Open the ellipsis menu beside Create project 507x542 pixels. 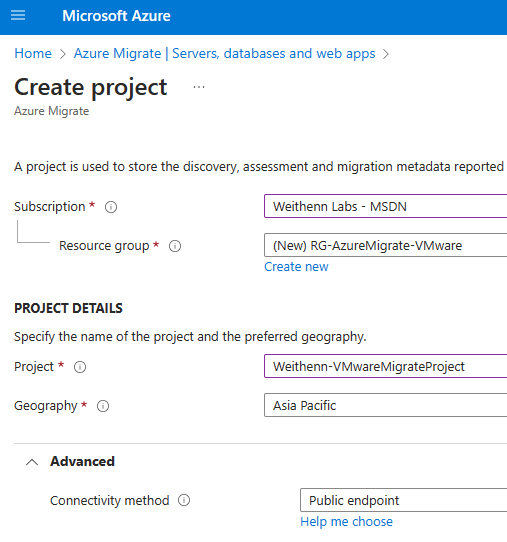[199, 87]
